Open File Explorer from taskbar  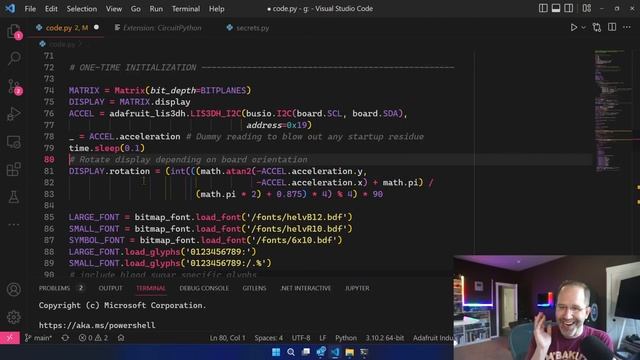(x=349, y=352)
